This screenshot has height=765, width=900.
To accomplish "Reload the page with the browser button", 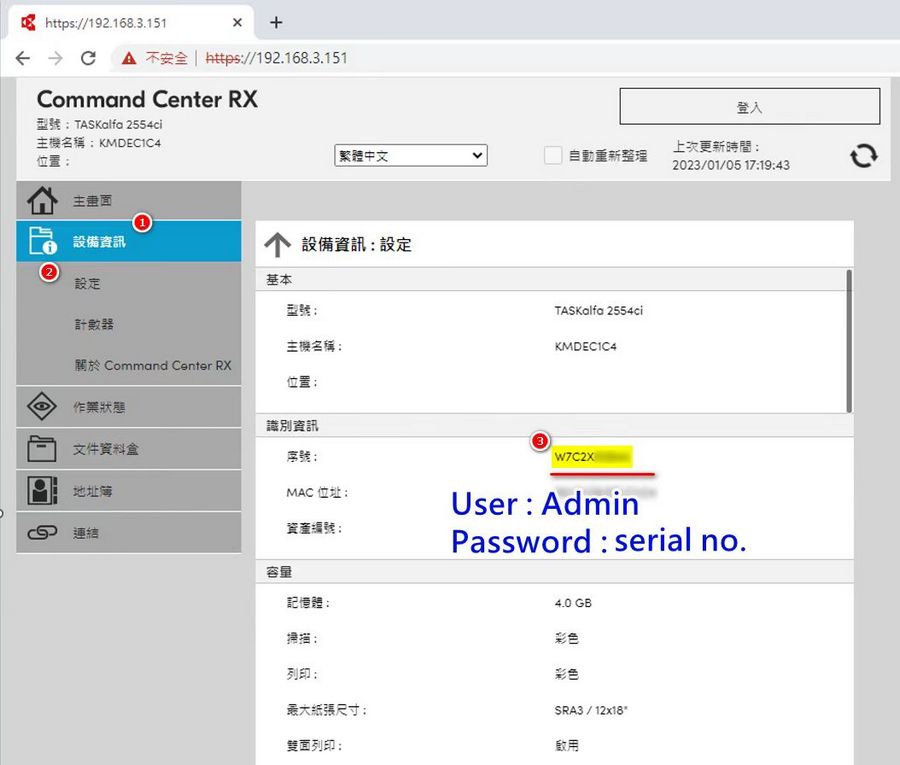I will pyautogui.click(x=88, y=58).
